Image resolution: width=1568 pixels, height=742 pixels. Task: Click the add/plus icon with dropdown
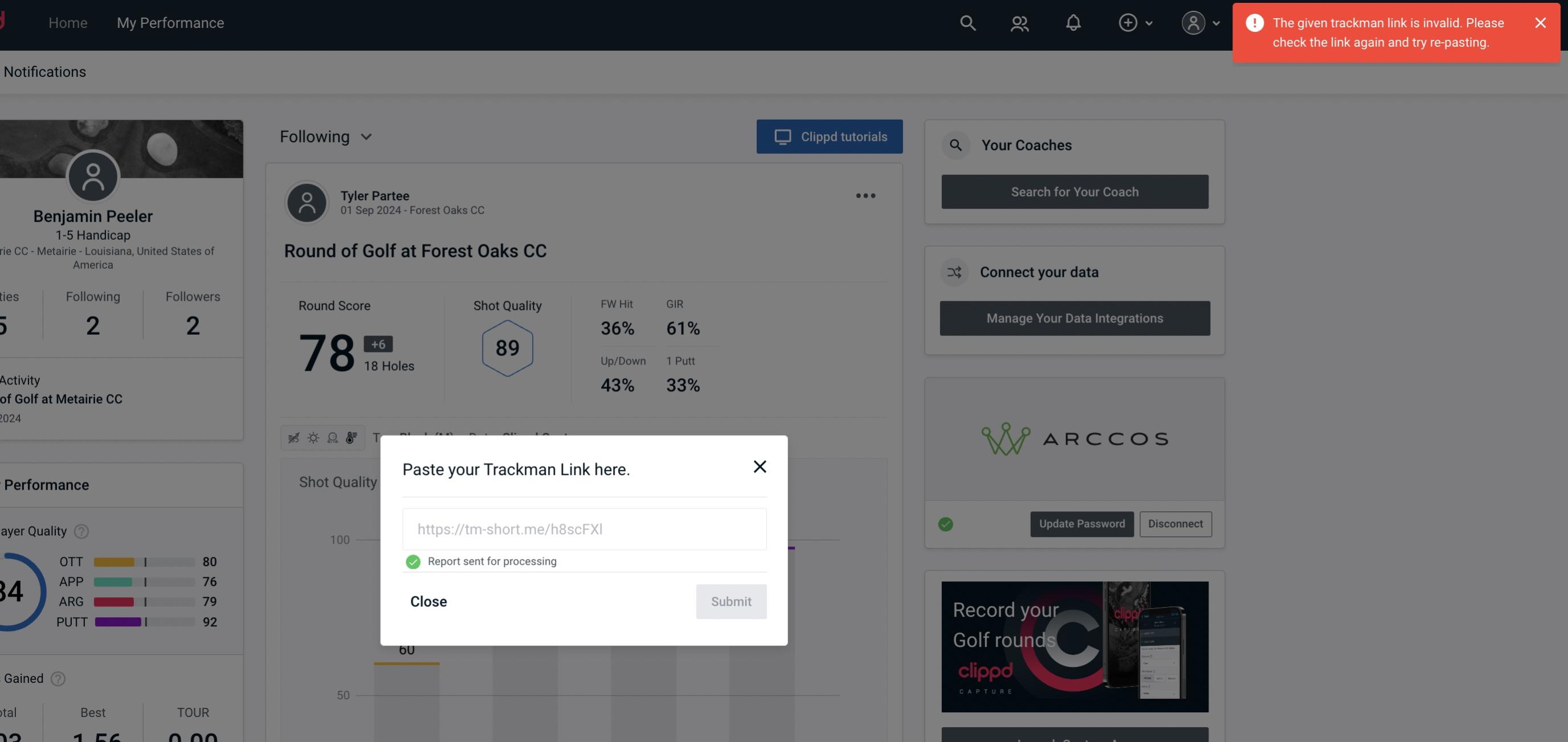click(x=1134, y=21)
